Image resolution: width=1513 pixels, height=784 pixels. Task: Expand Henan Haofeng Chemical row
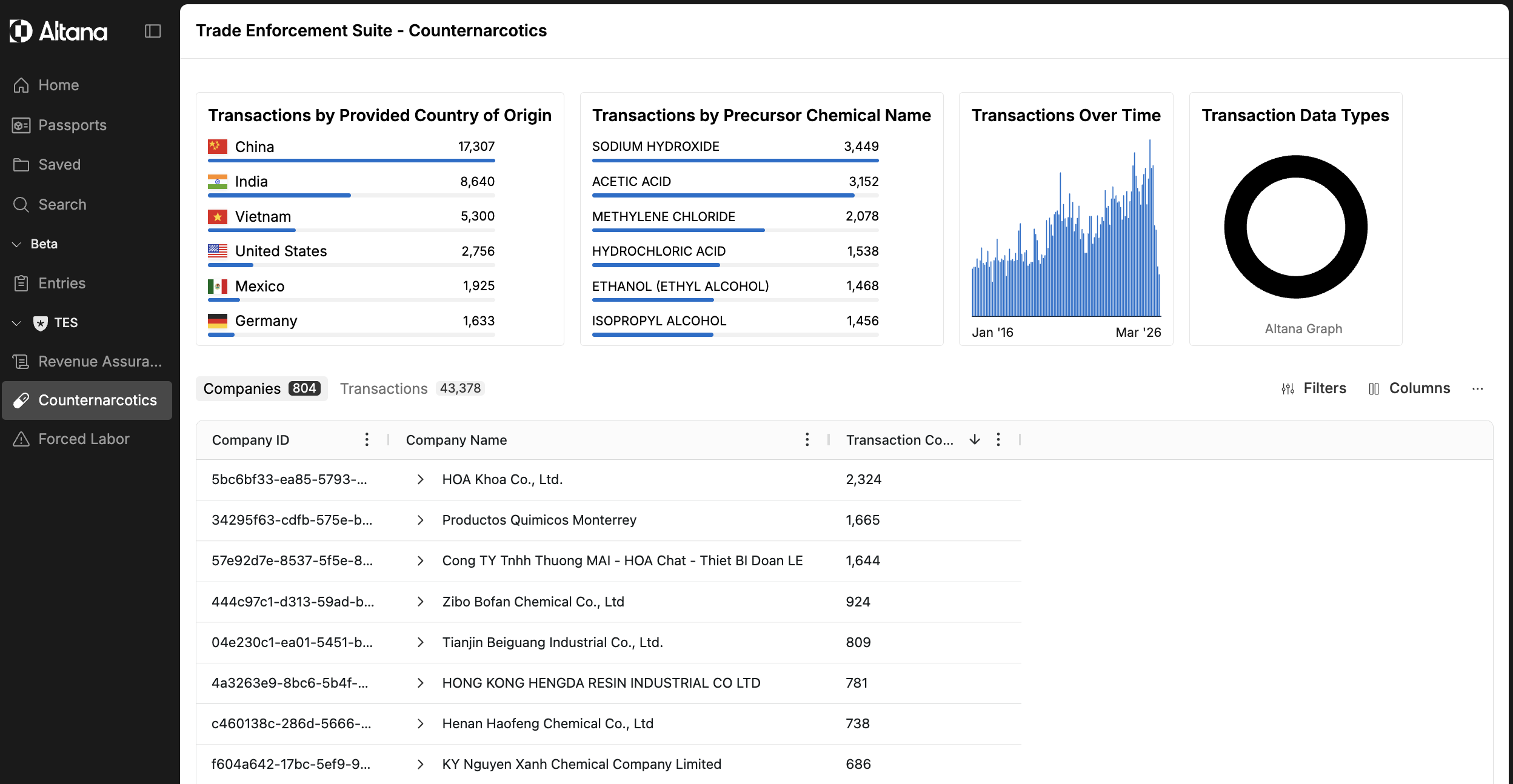click(420, 724)
